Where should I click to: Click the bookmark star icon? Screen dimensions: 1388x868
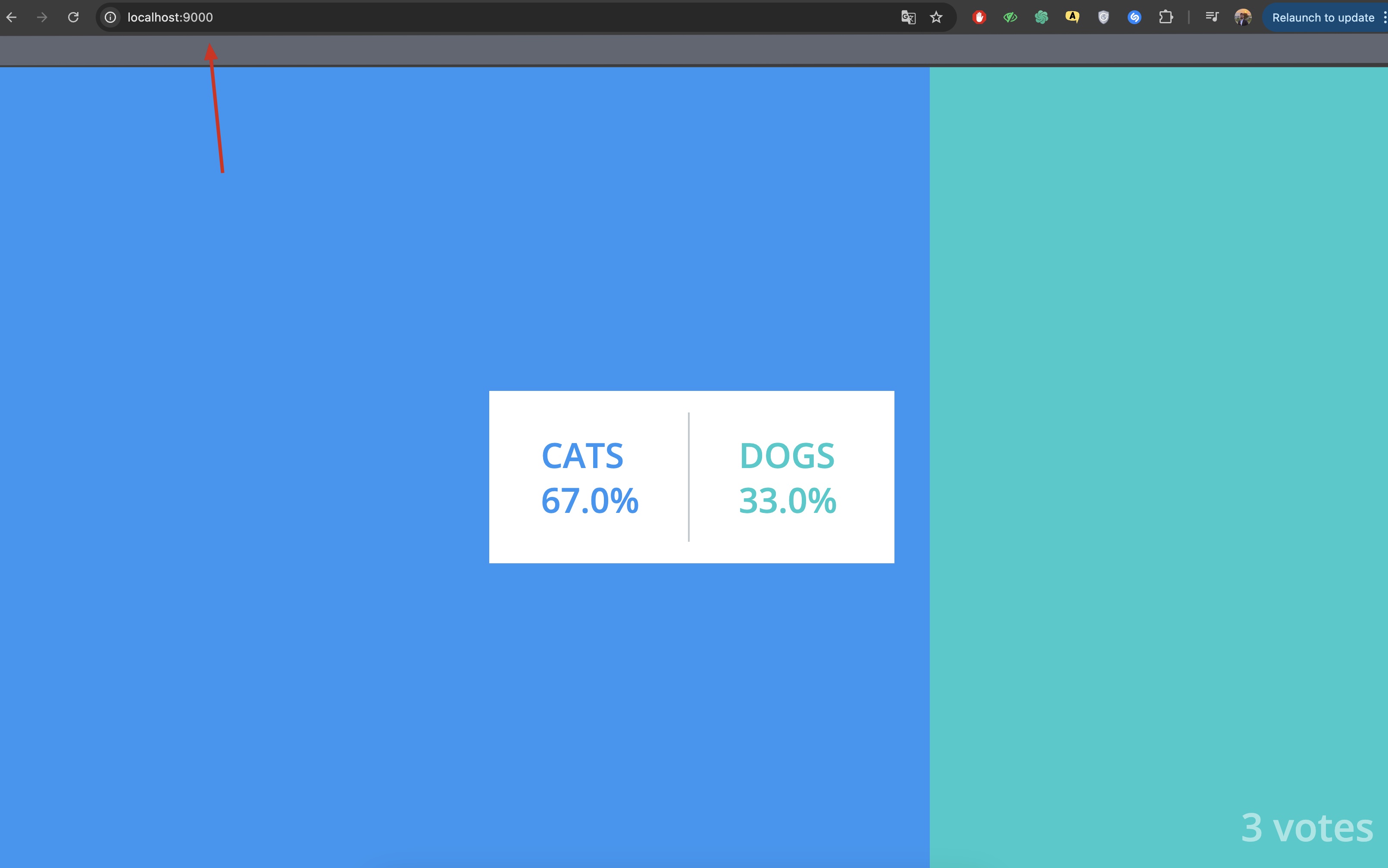tap(935, 17)
